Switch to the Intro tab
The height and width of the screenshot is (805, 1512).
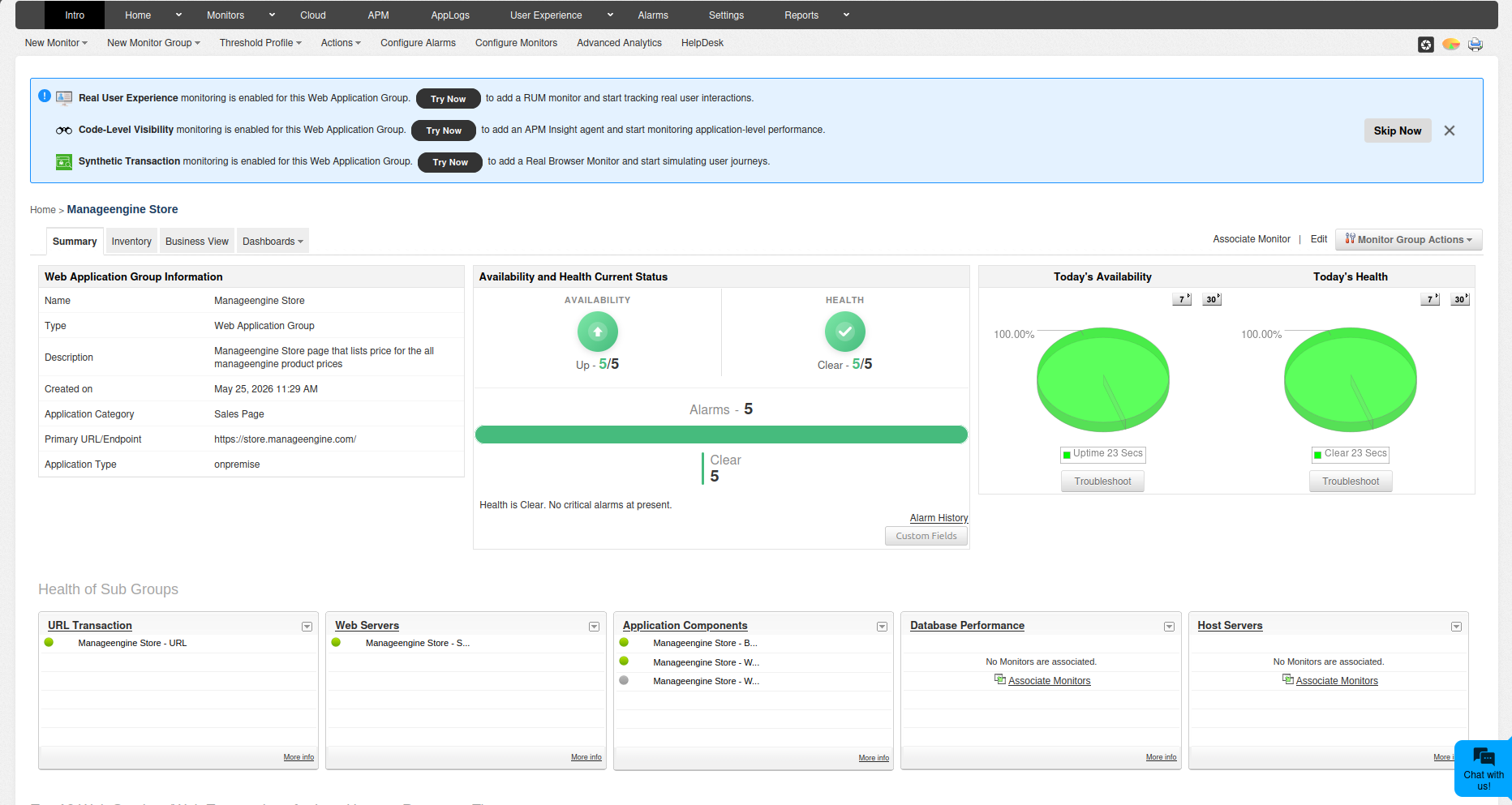coord(75,15)
